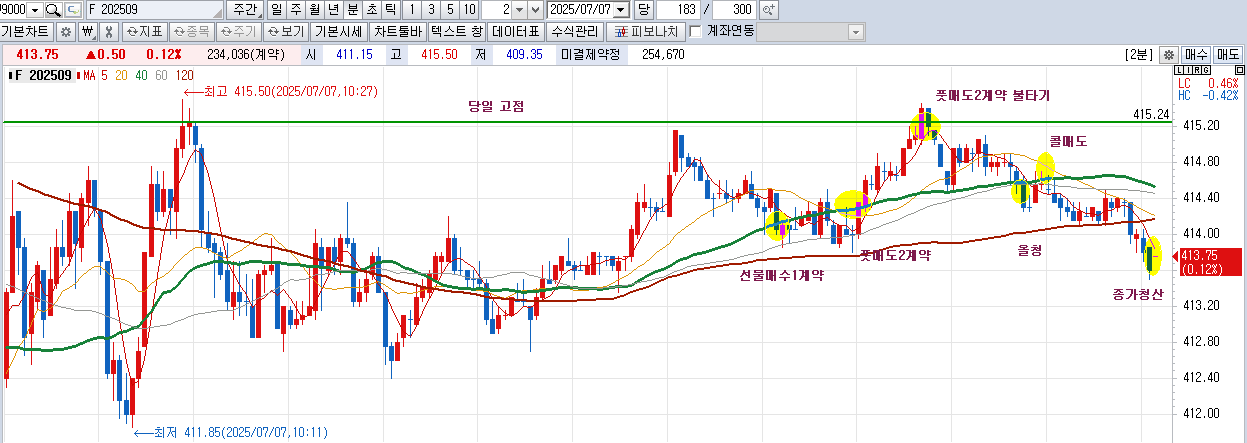Screen dimensions: 1247x443
Task: Click the 콜매도 annotation
Action: (1068, 141)
